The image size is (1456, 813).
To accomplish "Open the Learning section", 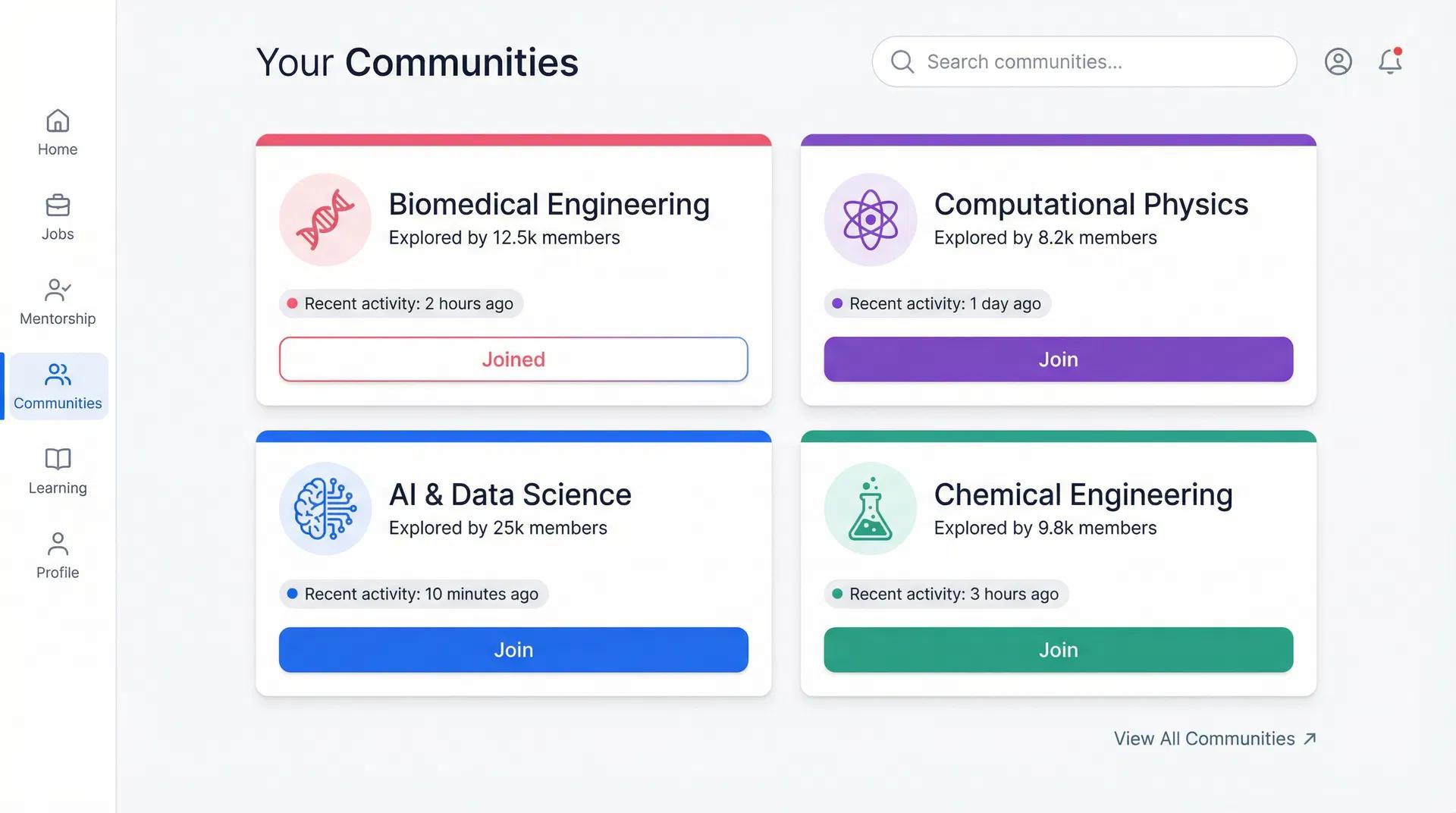I will point(58,471).
